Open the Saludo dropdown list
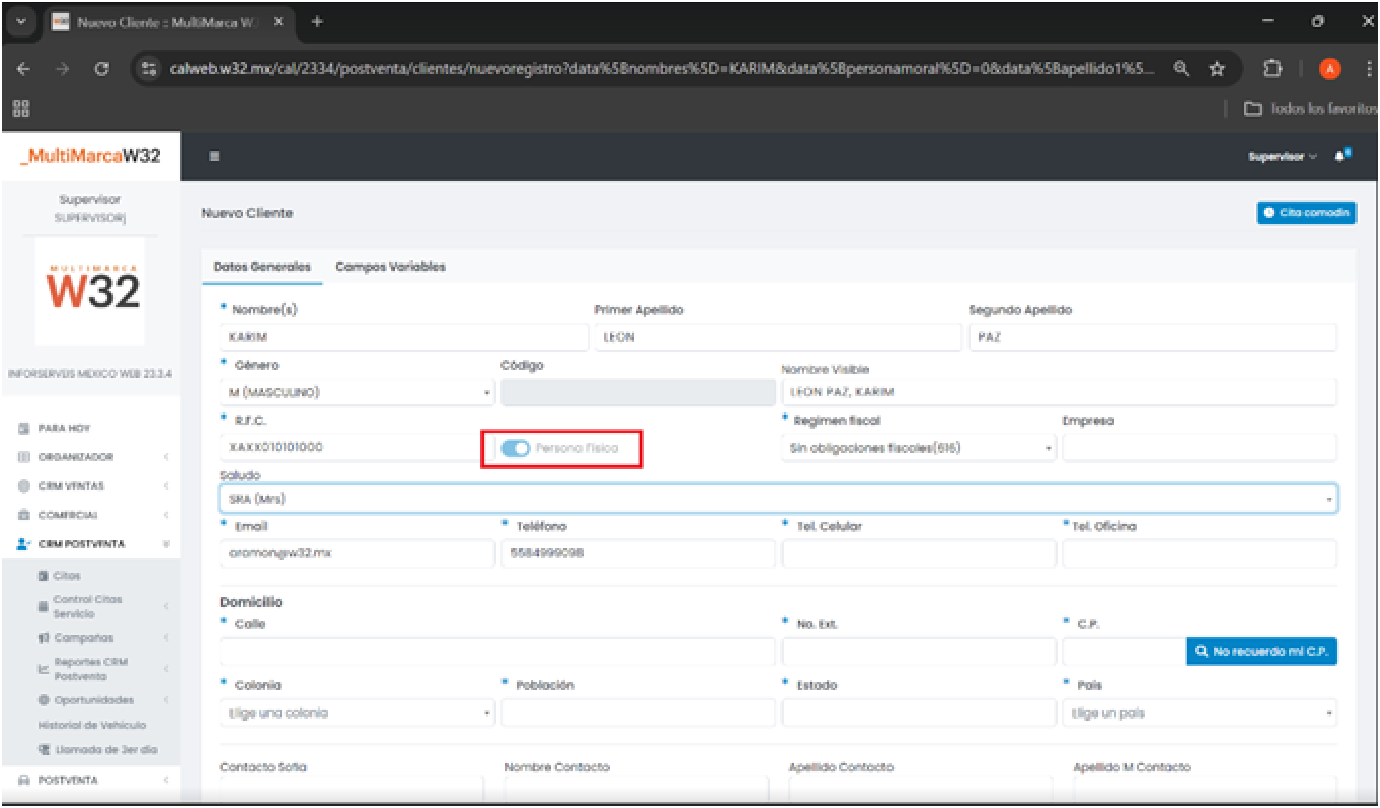This screenshot has height=808, width=1380. (x=777, y=499)
